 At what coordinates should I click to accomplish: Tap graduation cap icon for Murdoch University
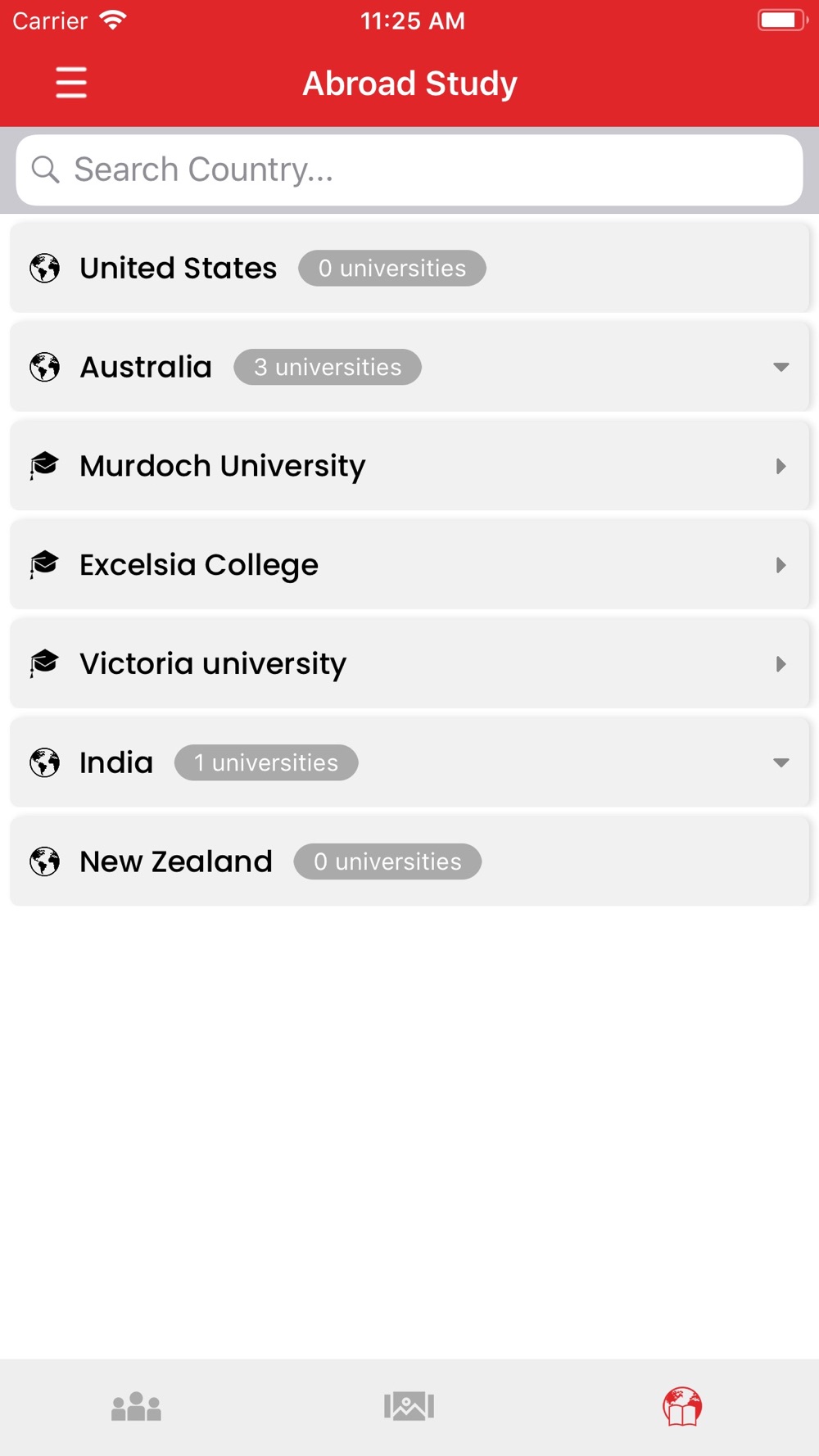[44, 465]
